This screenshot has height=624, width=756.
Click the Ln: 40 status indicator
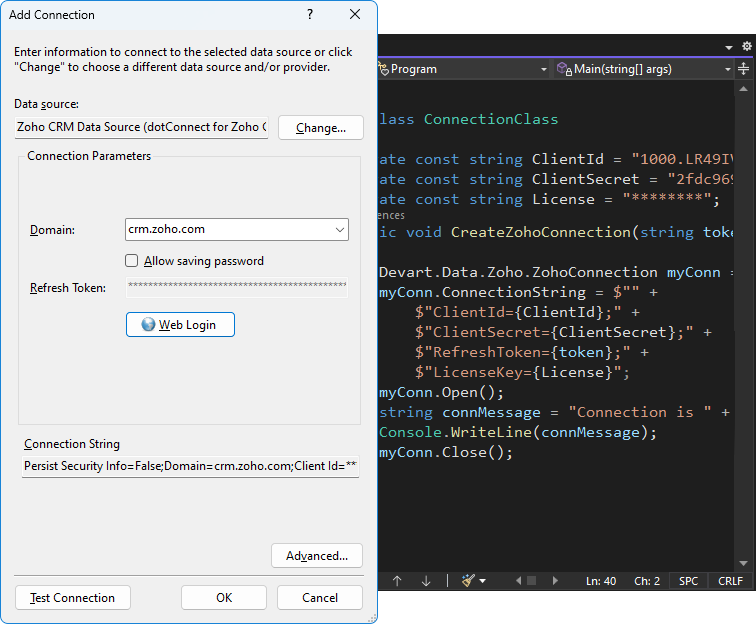click(601, 581)
